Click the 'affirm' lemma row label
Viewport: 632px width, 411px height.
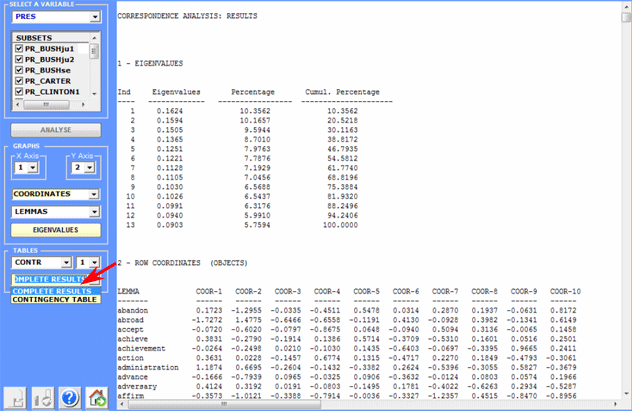[x=131, y=396]
